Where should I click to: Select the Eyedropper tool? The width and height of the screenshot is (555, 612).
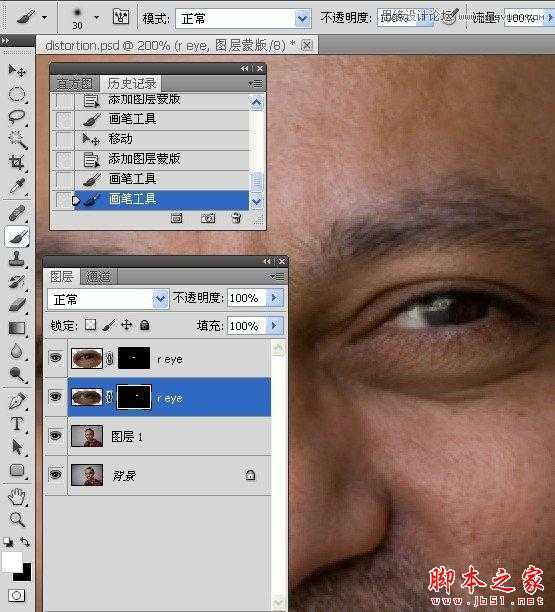[17, 185]
